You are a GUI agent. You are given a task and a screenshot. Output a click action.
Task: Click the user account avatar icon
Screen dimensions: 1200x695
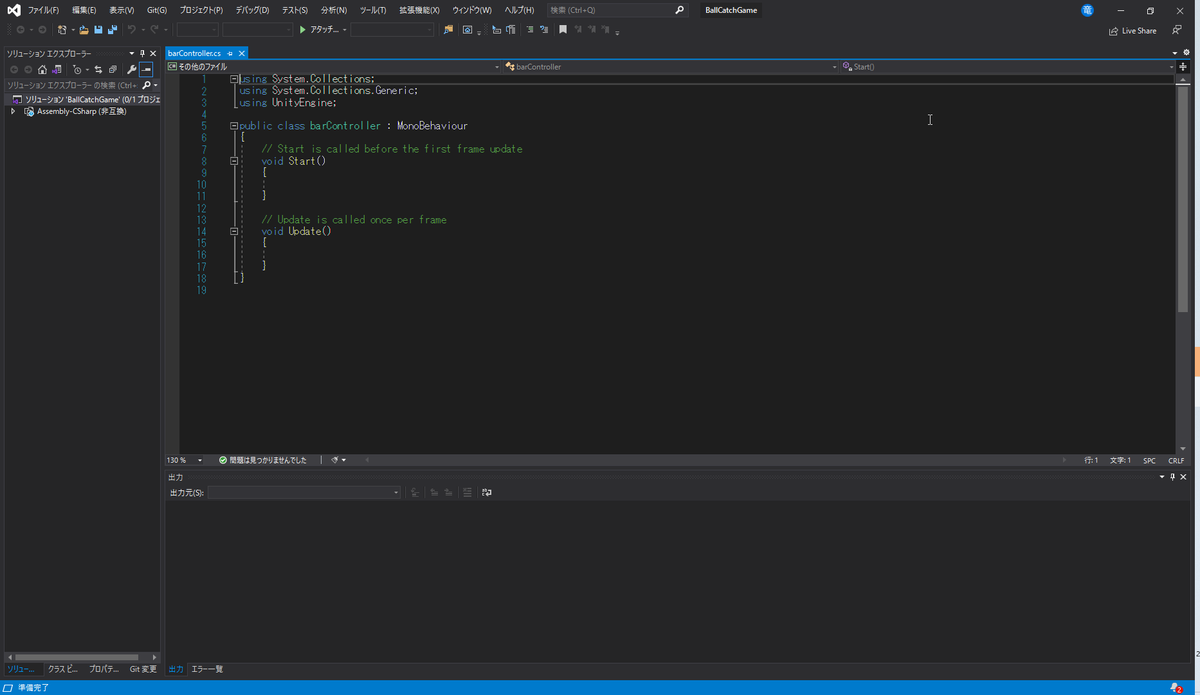pyautogui.click(x=1087, y=10)
